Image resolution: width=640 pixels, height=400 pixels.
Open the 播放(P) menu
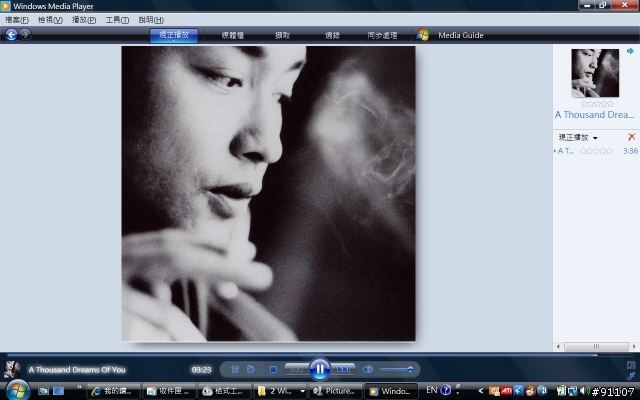coord(84,20)
